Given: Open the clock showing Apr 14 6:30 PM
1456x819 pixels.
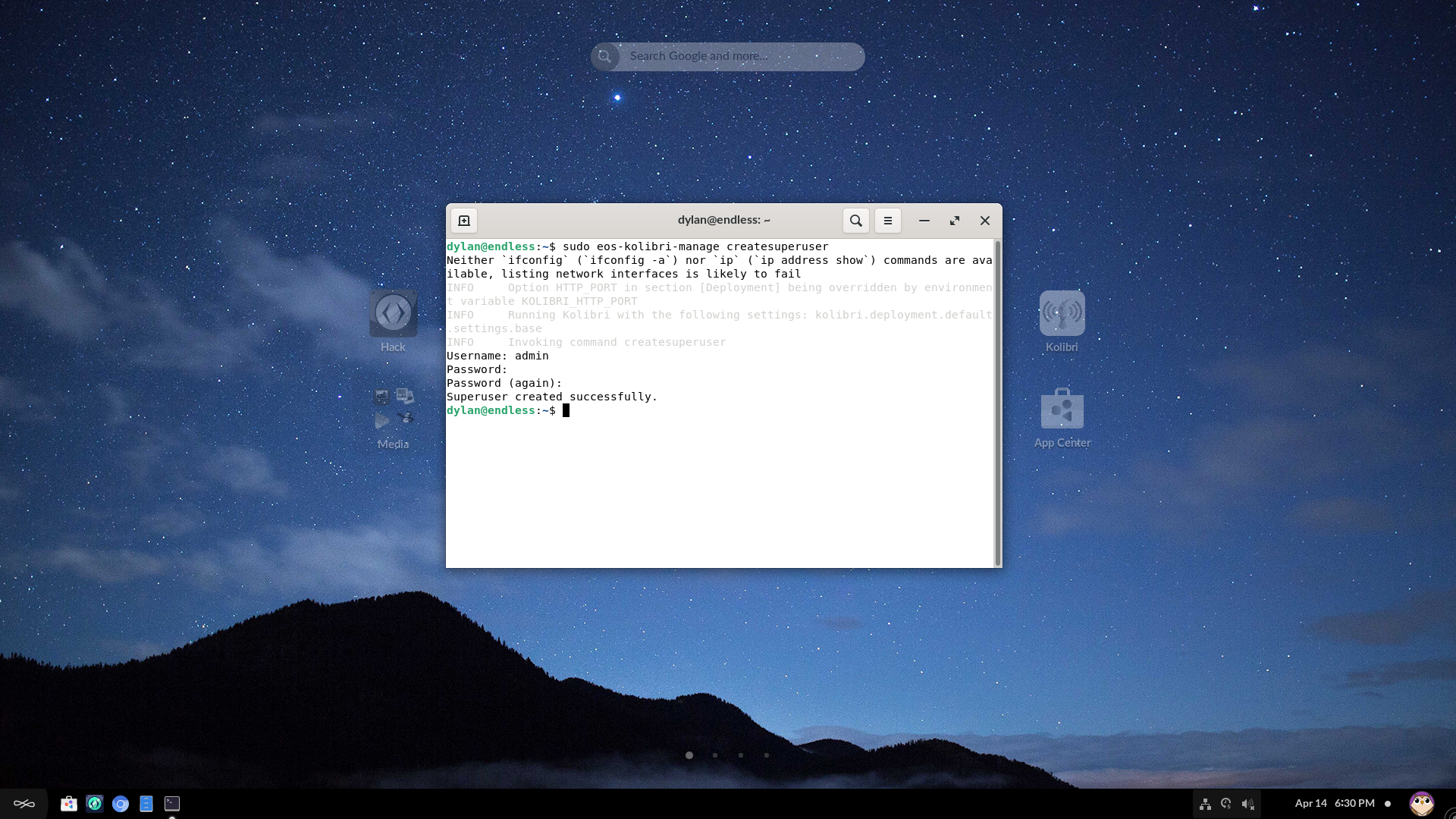Looking at the screenshot, I should pyautogui.click(x=1334, y=803).
